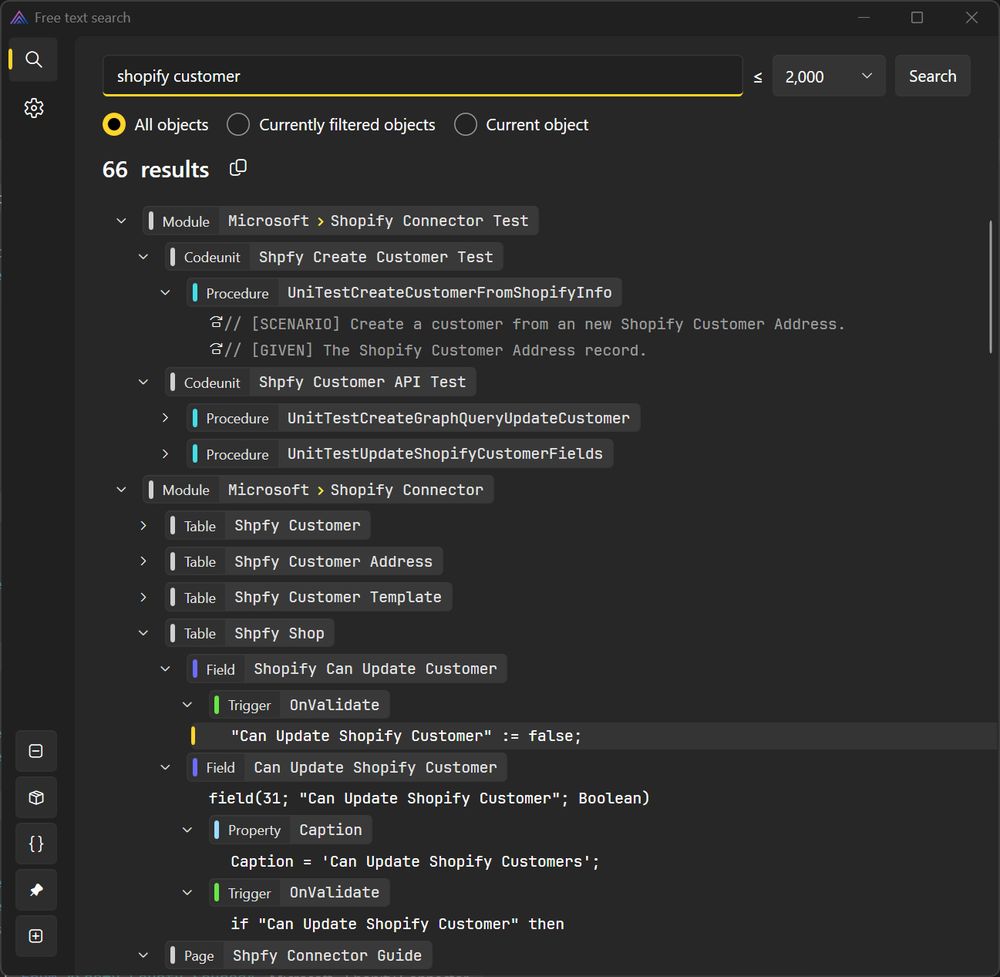Collapse Shpfy Create Customer Test codeunit
This screenshot has width=1000, height=977.
[143, 256]
